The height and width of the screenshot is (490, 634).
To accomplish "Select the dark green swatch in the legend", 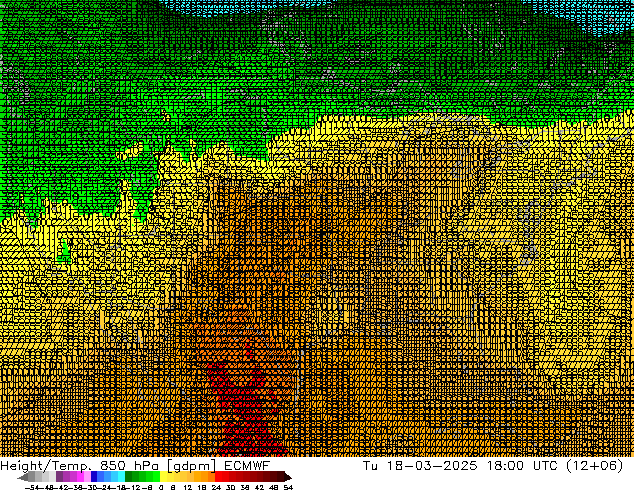I will coord(129,477).
